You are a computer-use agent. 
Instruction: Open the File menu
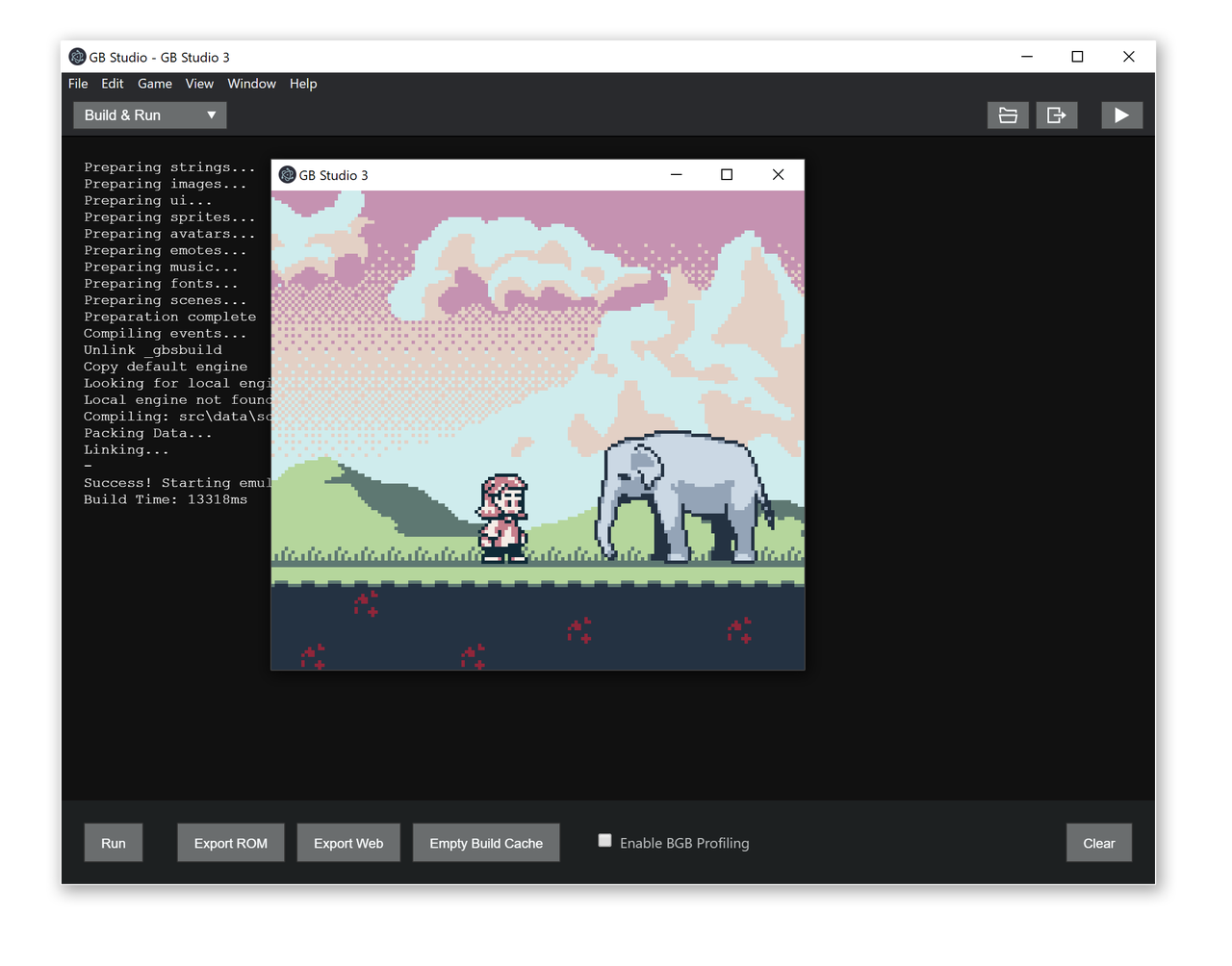78,84
